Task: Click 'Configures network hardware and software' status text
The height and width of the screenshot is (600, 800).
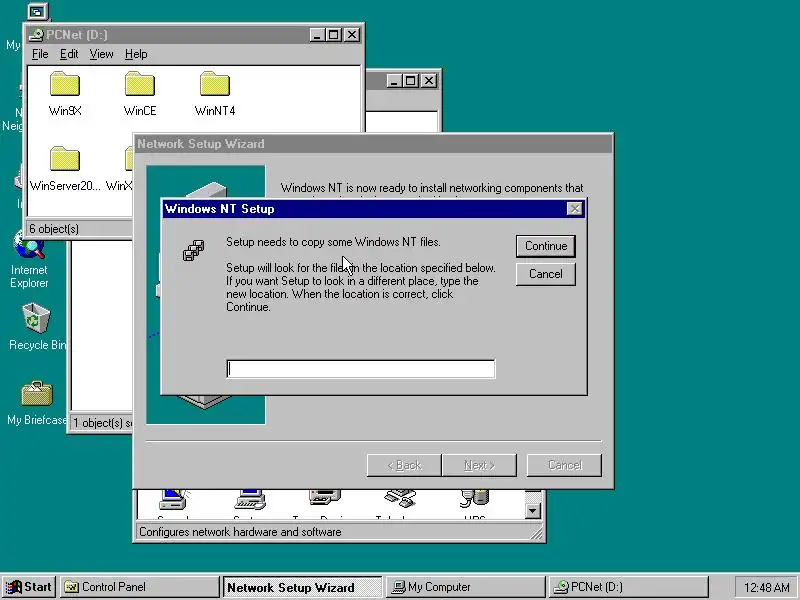Action: coord(240,532)
